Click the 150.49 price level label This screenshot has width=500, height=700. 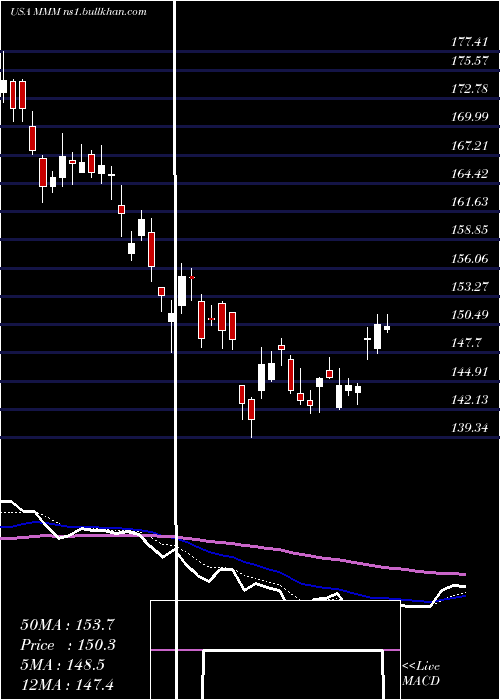click(469, 315)
